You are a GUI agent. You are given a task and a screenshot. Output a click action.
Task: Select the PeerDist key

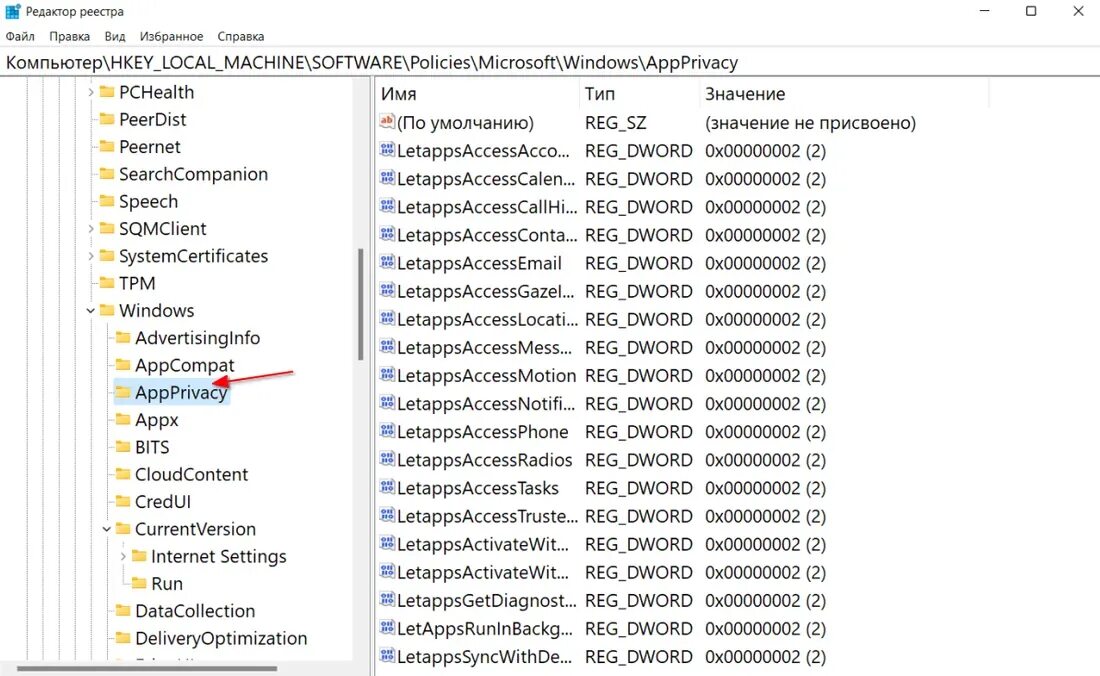[152, 119]
